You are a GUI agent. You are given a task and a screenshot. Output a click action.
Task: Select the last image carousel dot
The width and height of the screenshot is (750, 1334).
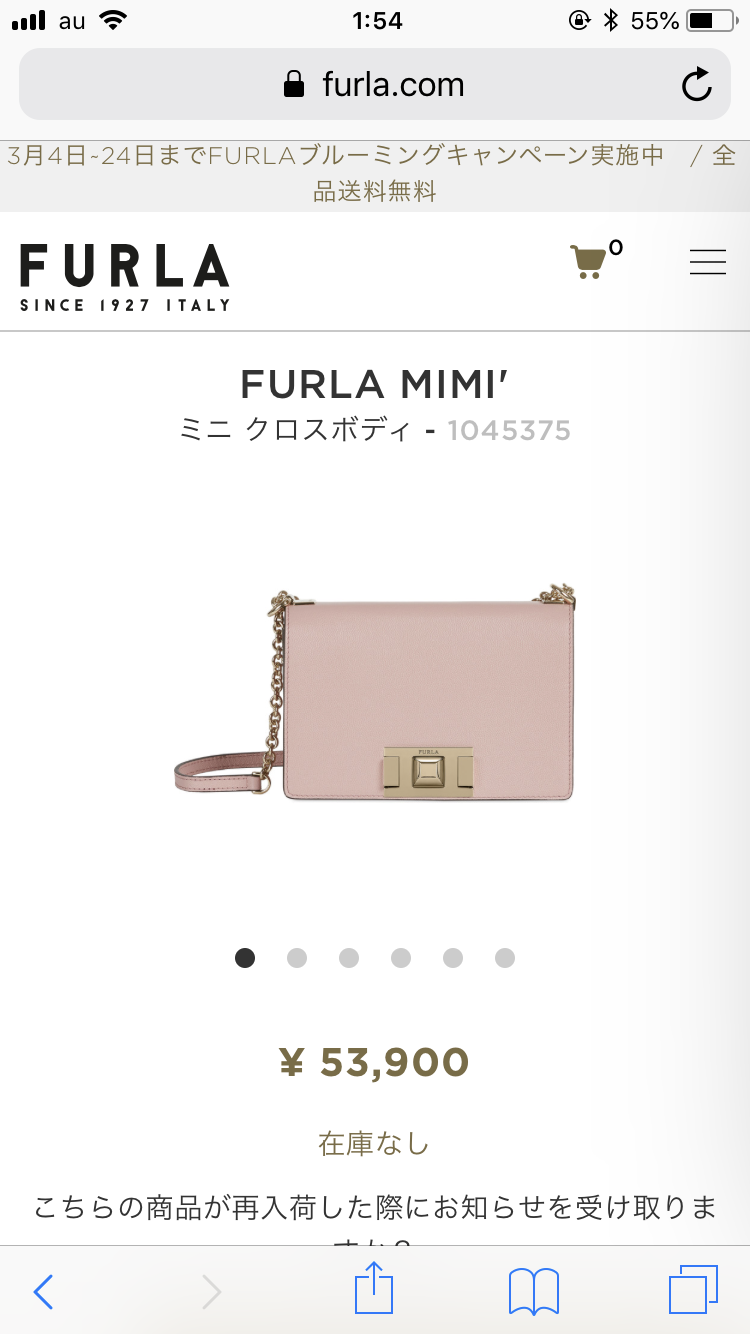(505, 958)
